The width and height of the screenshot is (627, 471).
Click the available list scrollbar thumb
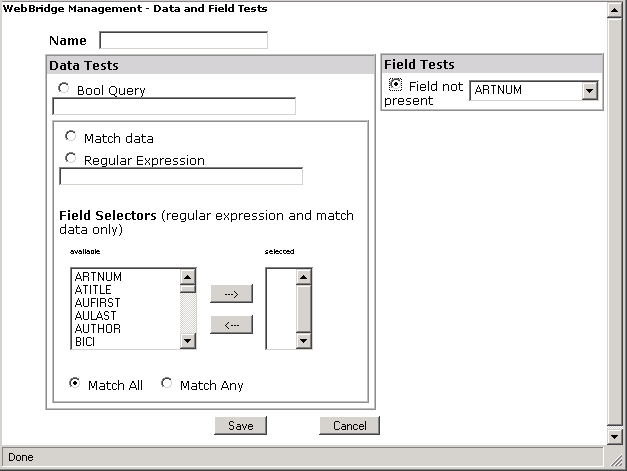[188, 289]
